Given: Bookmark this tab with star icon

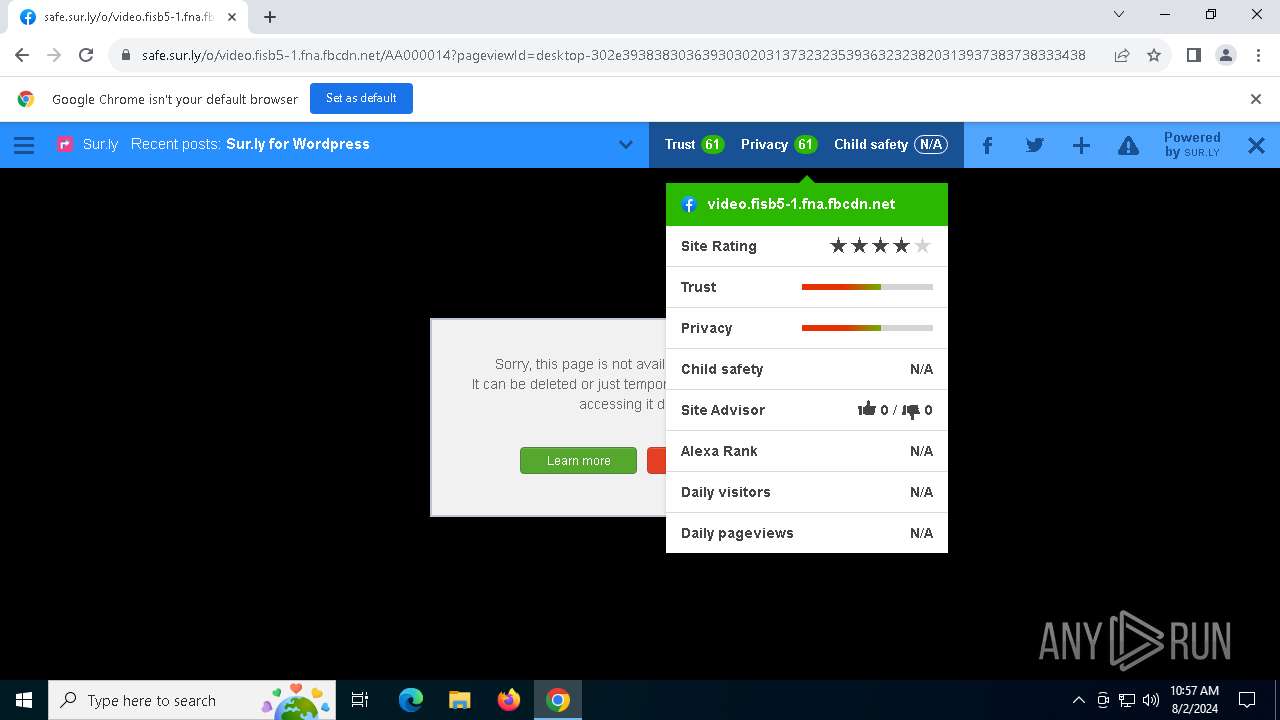Looking at the screenshot, I should [x=1154, y=56].
